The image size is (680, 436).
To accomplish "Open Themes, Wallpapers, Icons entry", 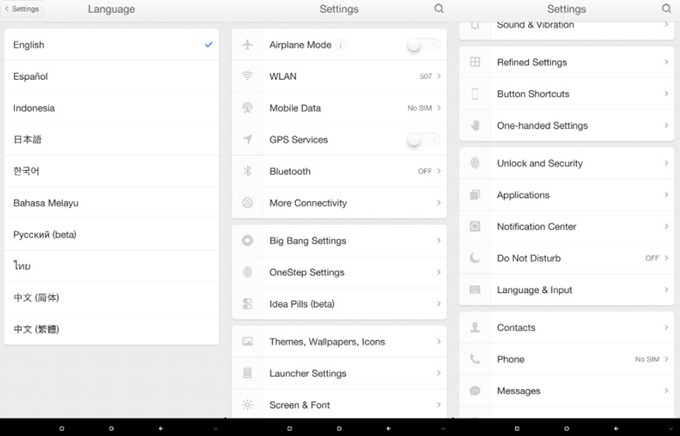I will (x=340, y=342).
